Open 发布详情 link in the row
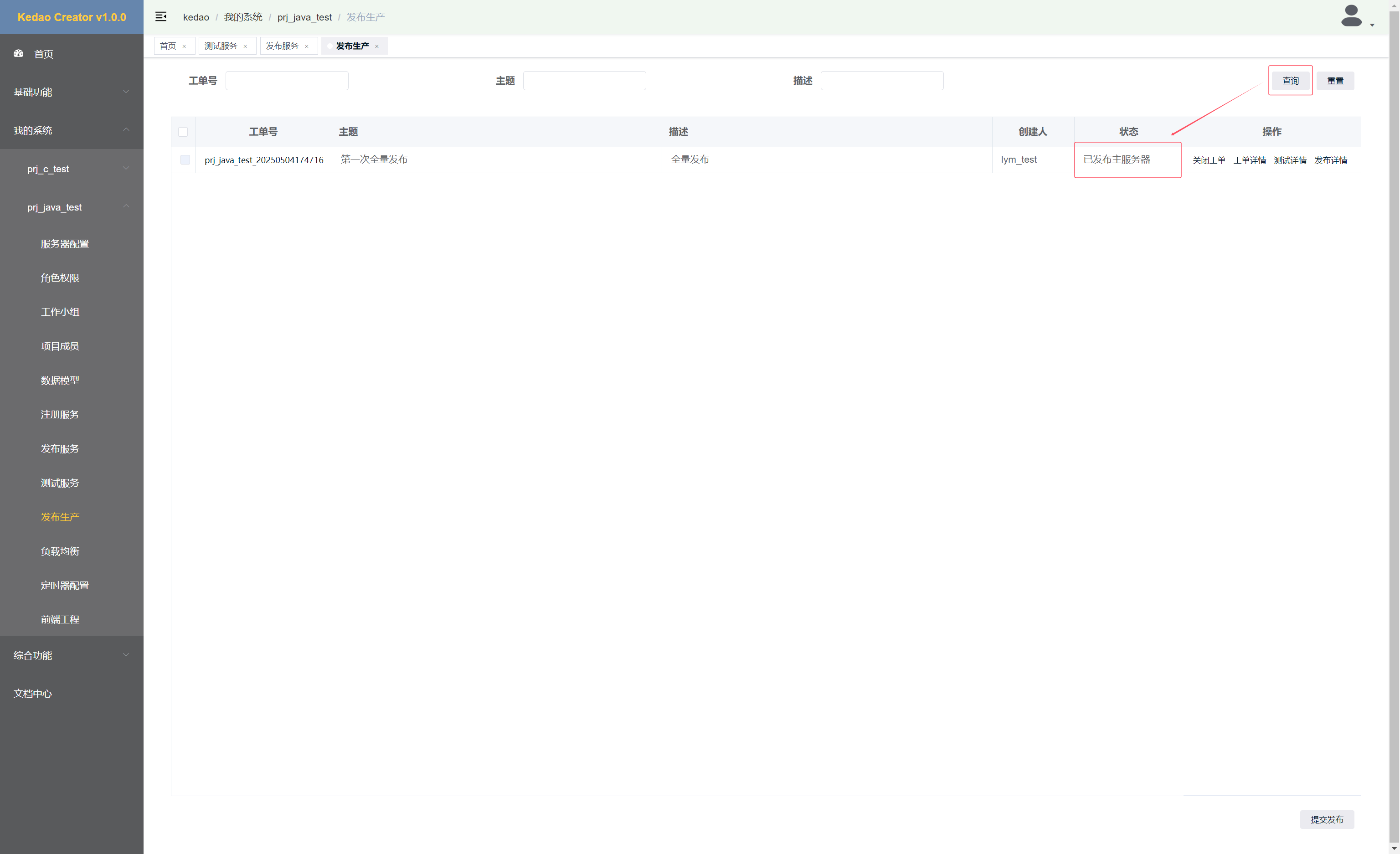The width and height of the screenshot is (1400, 854). point(1330,160)
